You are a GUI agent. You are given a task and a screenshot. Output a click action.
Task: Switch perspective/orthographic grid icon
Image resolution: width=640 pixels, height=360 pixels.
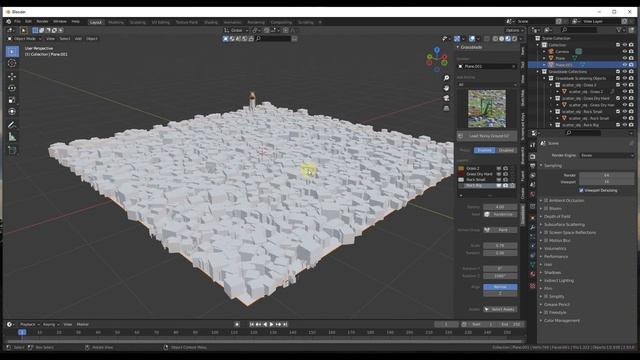tap(446, 108)
